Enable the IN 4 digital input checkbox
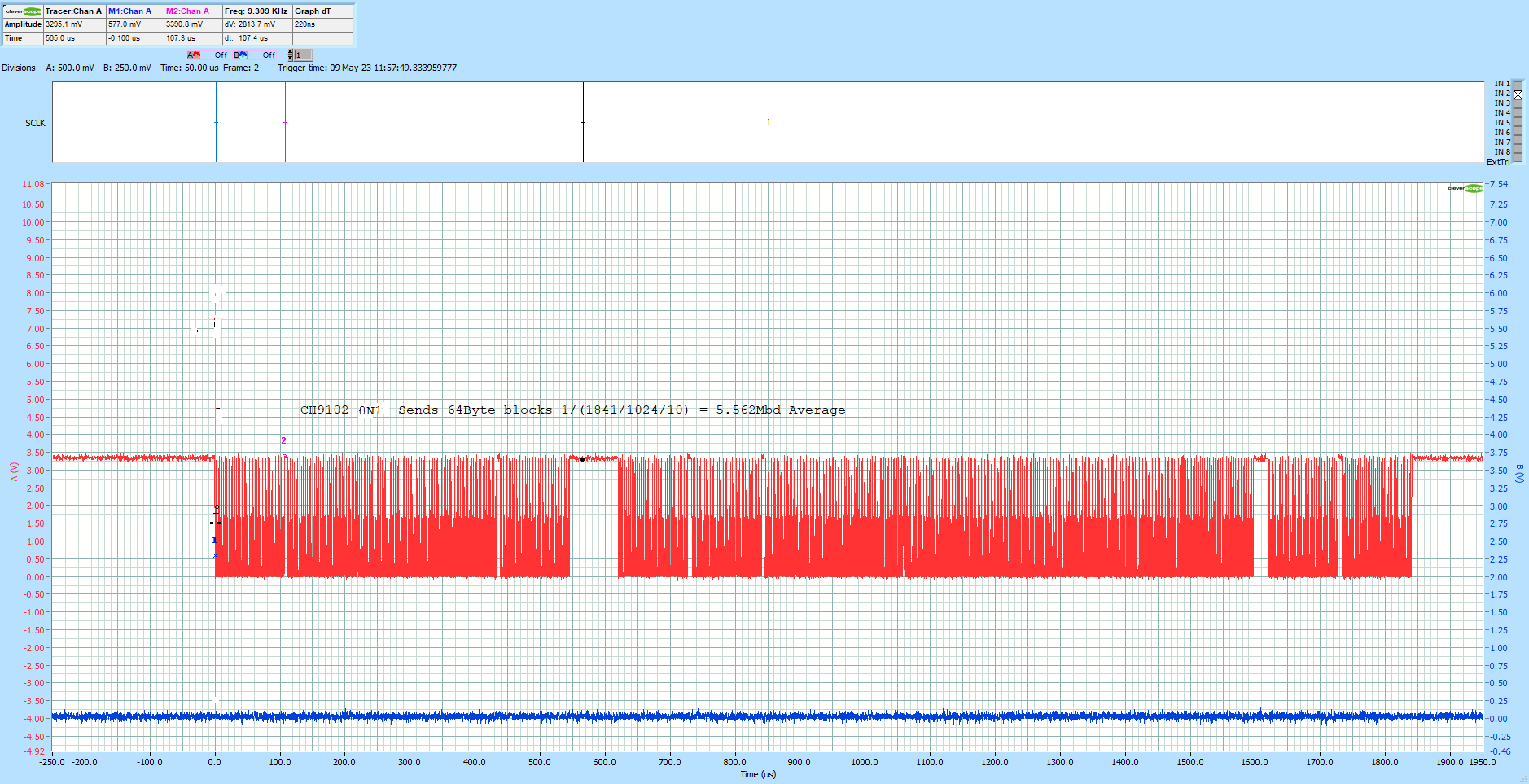The width and height of the screenshot is (1529, 784). click(x=1518, y=113)
